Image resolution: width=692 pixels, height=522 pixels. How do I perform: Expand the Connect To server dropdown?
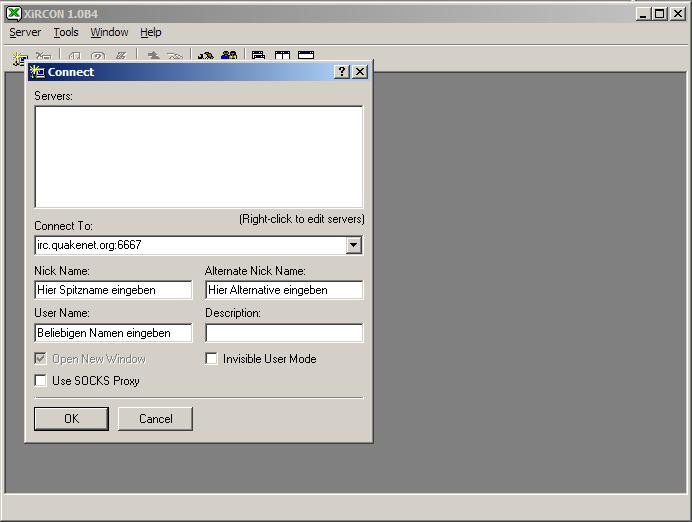coord(353,245)
